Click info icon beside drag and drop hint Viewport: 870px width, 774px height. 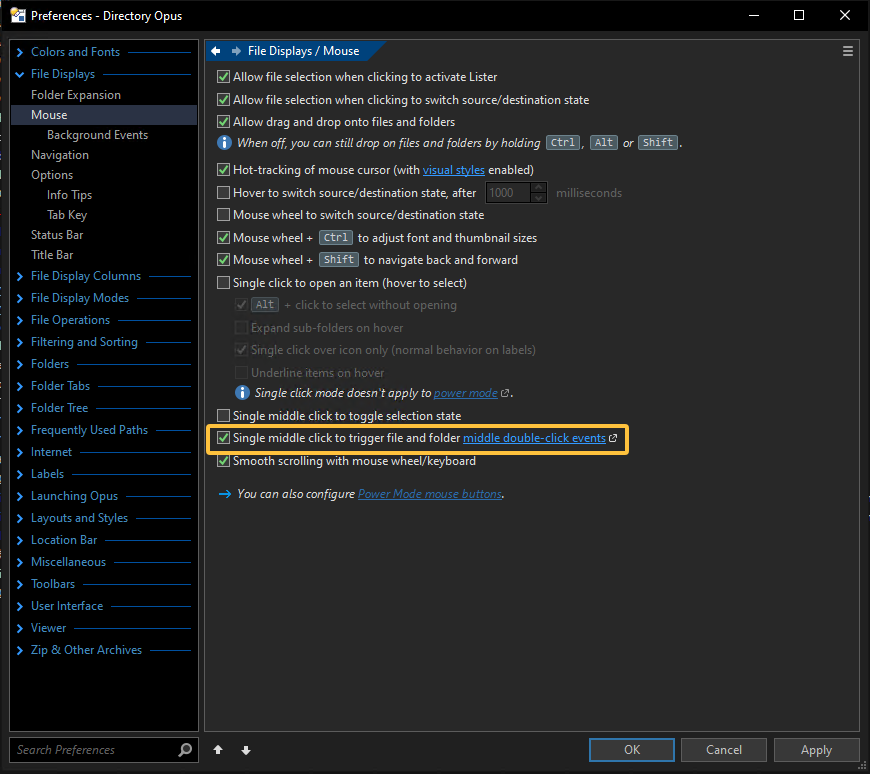pyautogui.click(x=224, y=143)
